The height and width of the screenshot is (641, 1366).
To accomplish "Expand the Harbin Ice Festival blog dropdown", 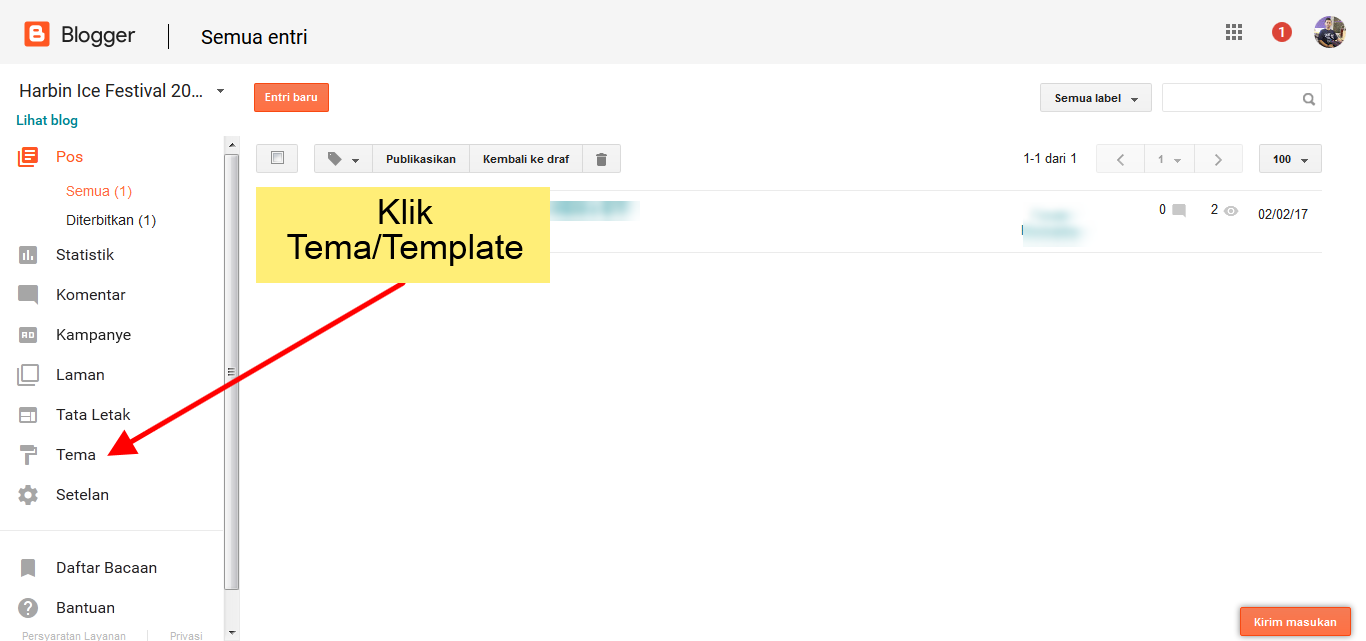I will point(220,91).
